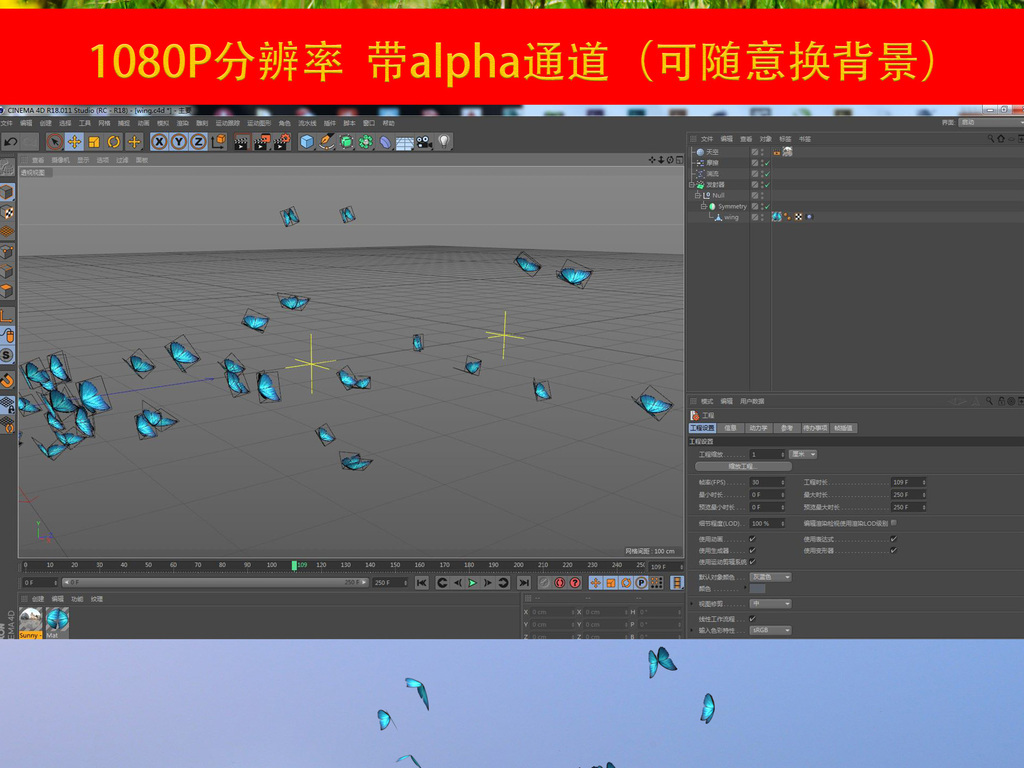Enable the render LOD checkbox in editor

pyautogui.click(x=893, y=523)
